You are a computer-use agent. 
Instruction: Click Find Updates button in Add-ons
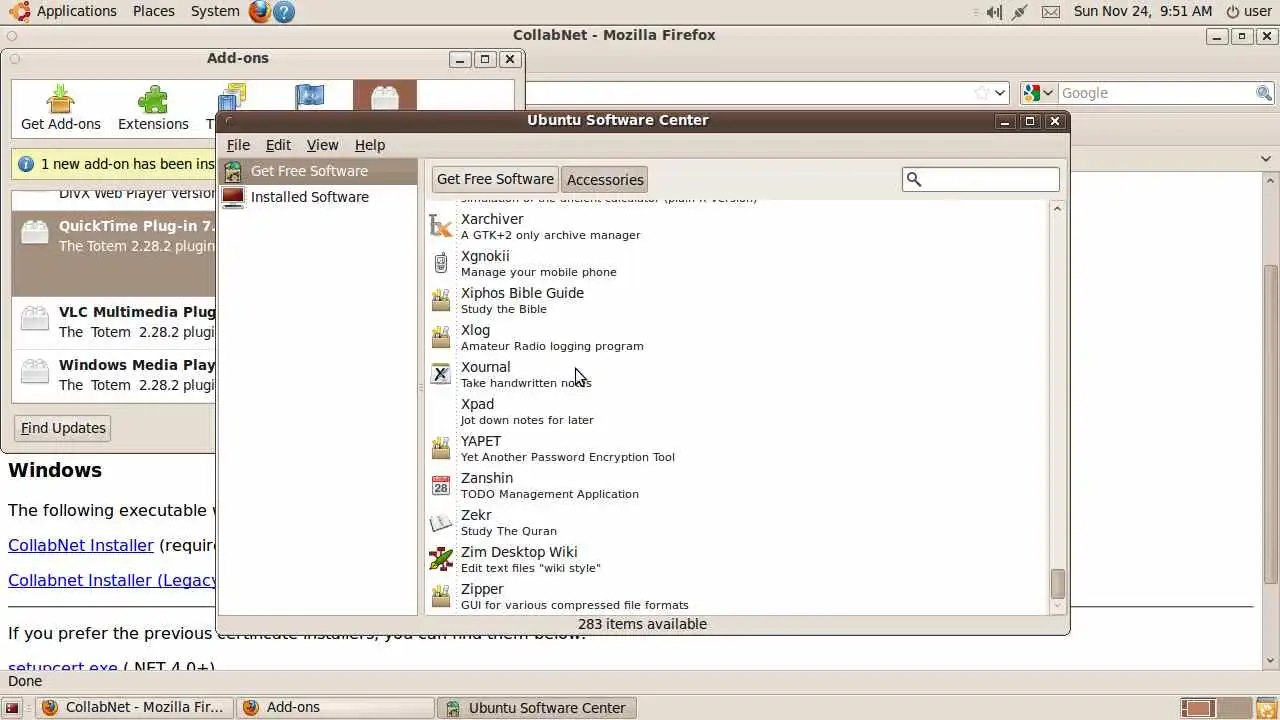point(63,428)
